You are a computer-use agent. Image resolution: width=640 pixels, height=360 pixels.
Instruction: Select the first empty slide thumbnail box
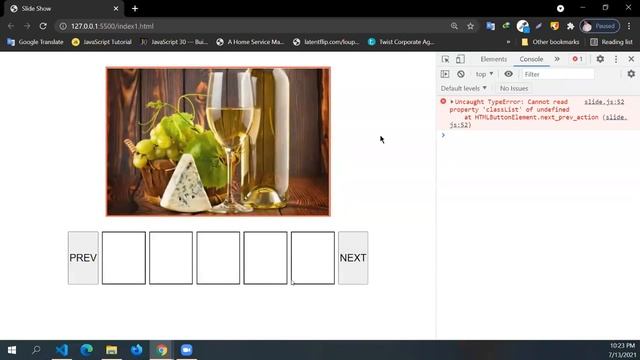(124, 258)
